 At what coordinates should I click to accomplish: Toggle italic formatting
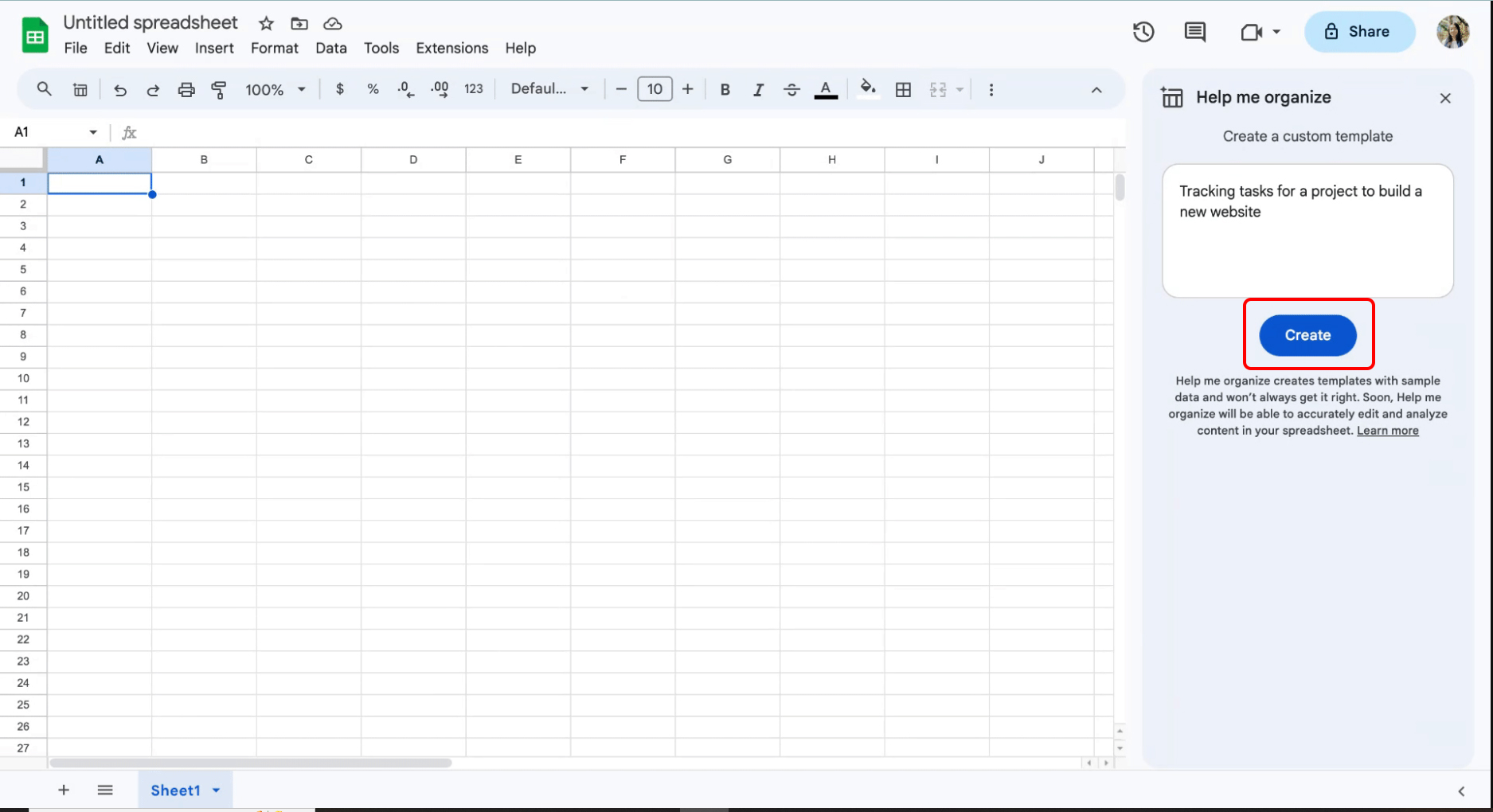coord(758,90)
